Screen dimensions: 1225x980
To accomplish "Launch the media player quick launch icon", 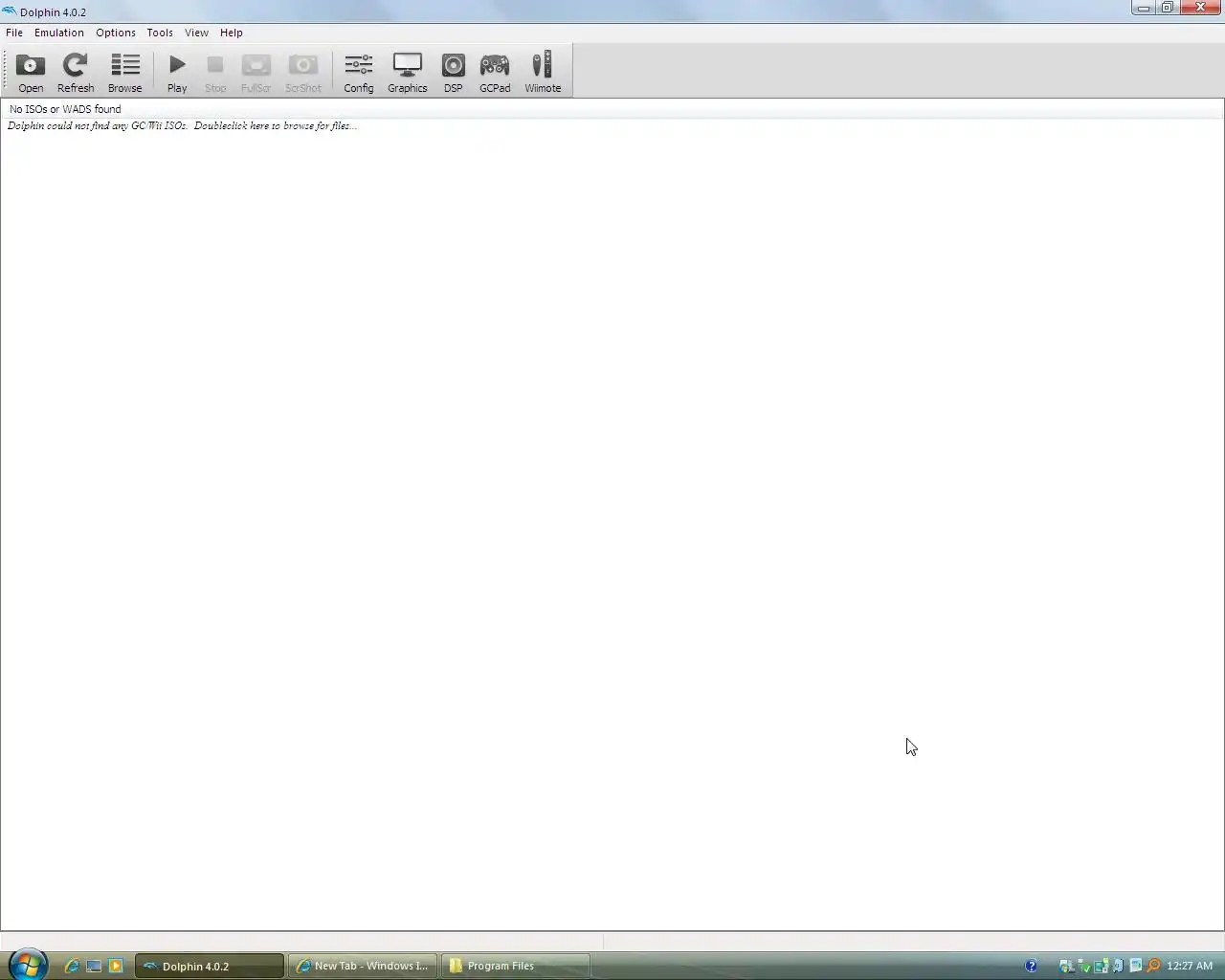I will pyautogui.click(x=116, y=966).
